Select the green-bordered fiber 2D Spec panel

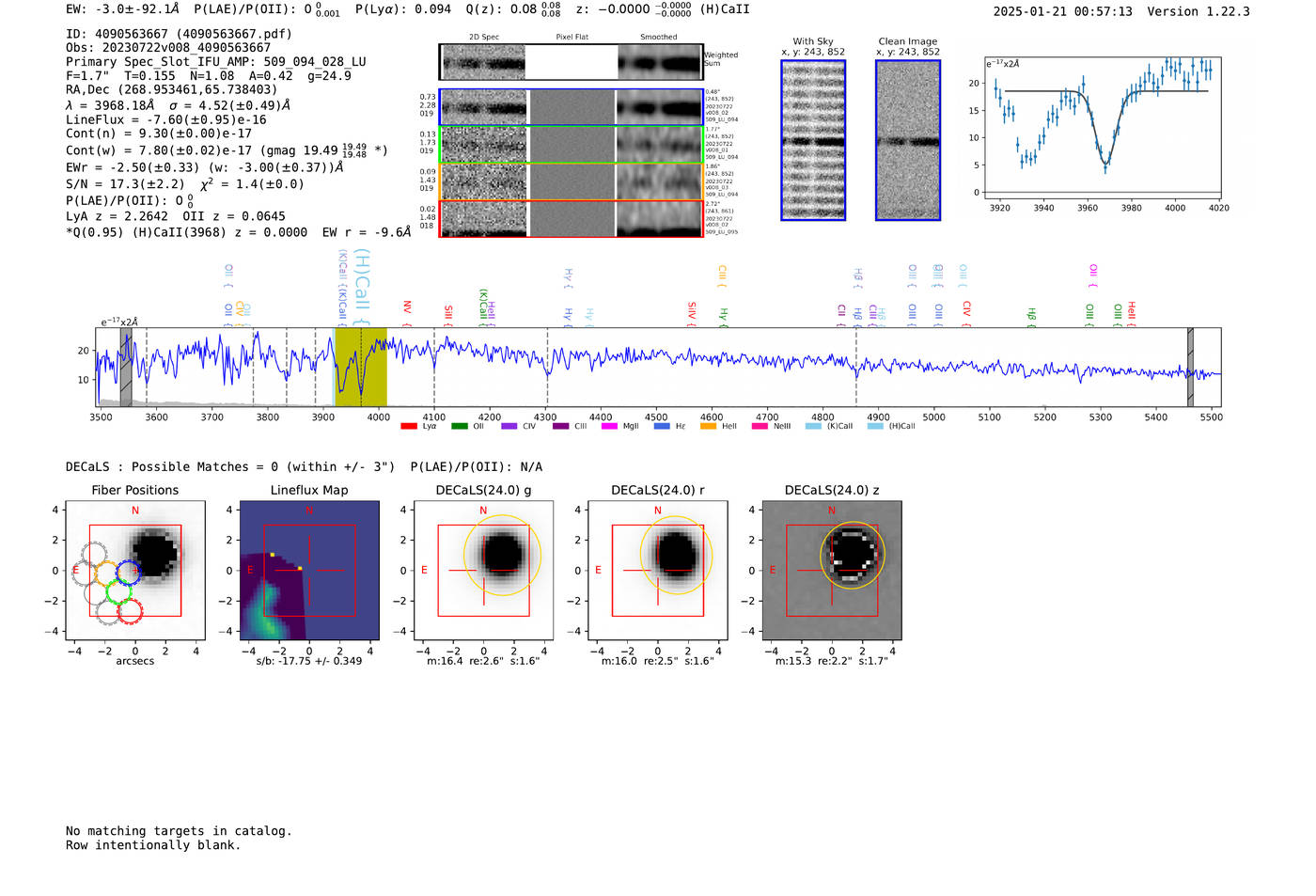484,145
